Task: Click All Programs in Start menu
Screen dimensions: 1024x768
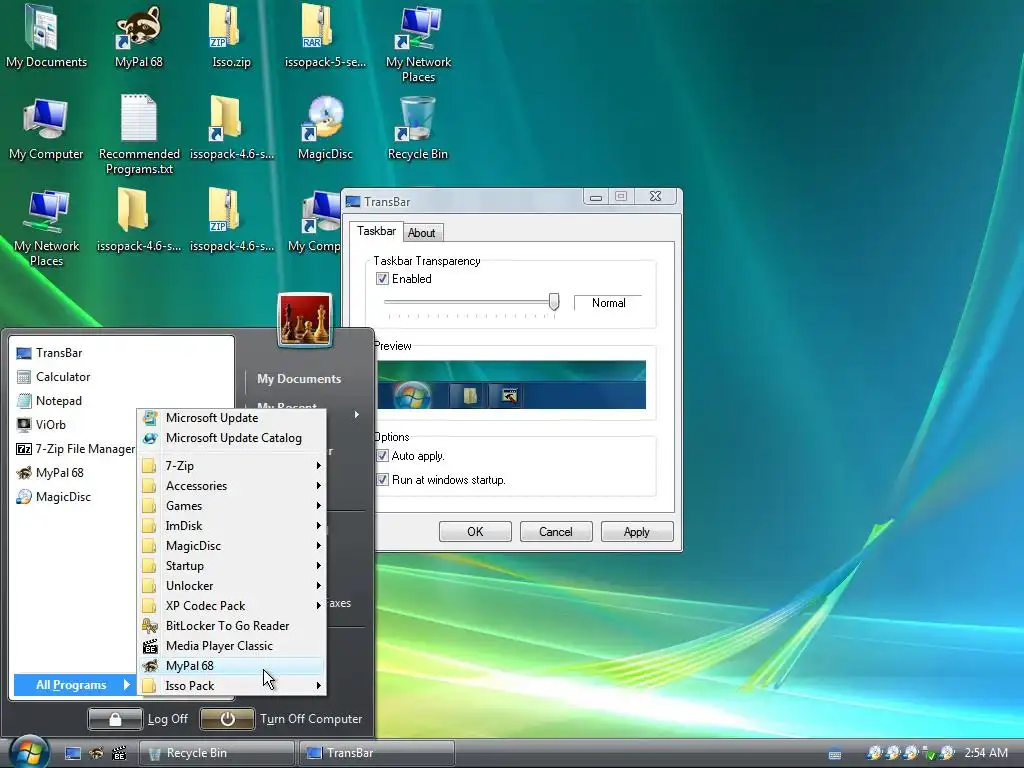Action: coord(74,685)
